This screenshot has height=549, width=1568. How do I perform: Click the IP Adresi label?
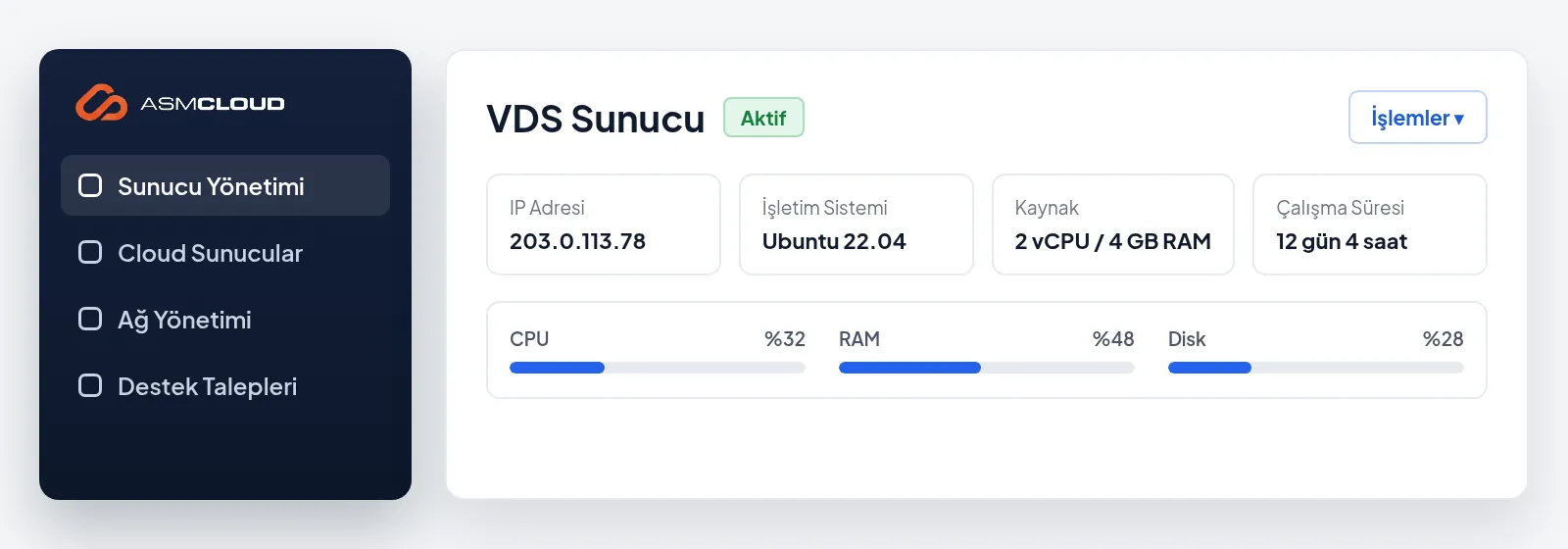[547, 208]
